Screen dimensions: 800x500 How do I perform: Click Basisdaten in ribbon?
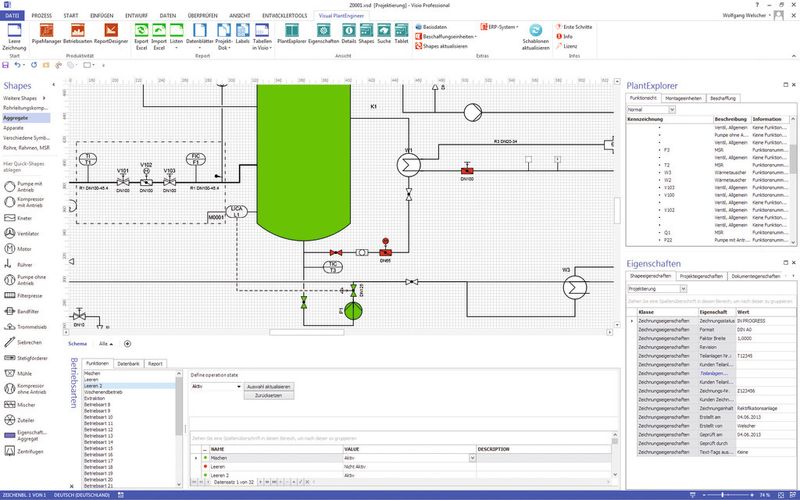(432, 27)
